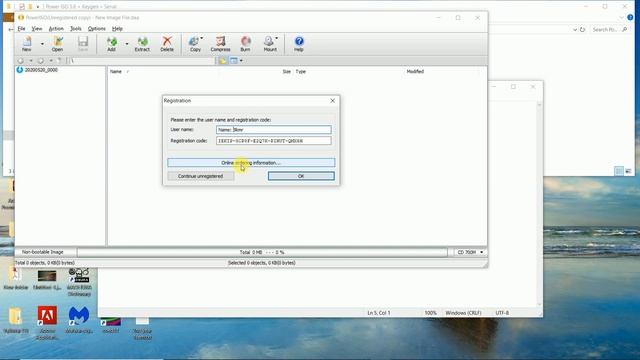Sort by the Size column header

click(x=287, y=71)
